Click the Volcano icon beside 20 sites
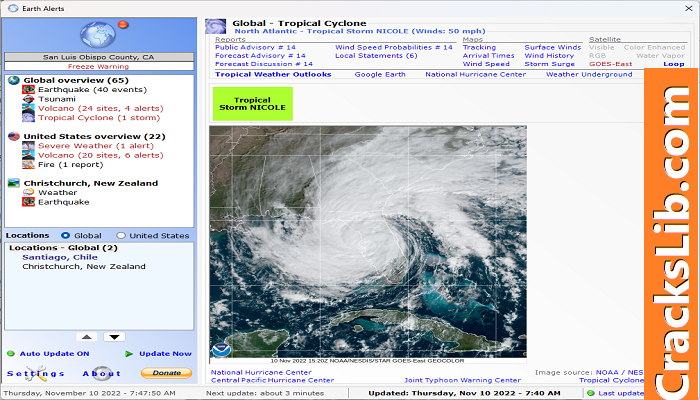The height and width of the screenshot is (400, 700). point(29,155)
